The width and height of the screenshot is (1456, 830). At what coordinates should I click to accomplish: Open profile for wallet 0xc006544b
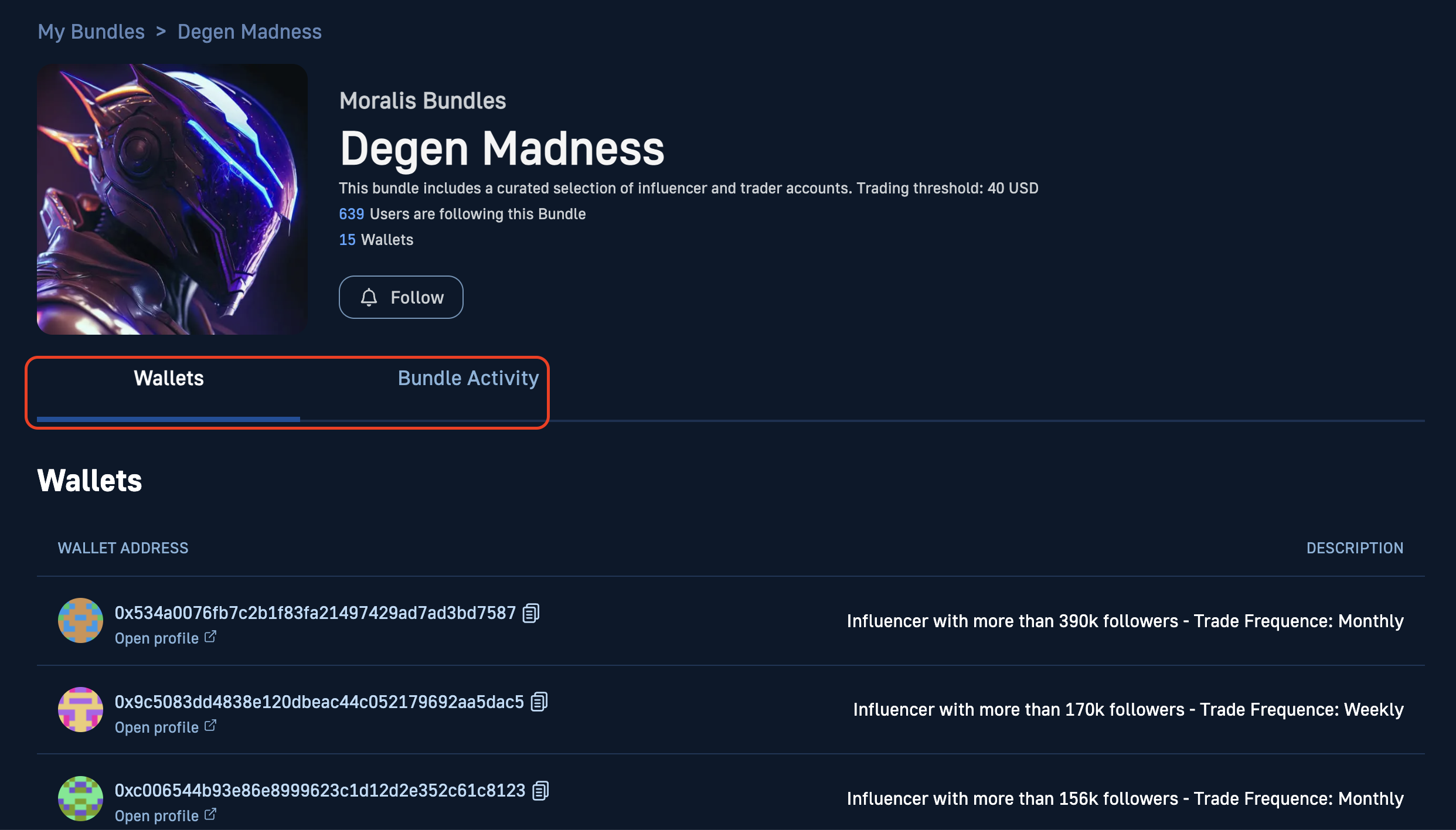[x=166, y=816]
